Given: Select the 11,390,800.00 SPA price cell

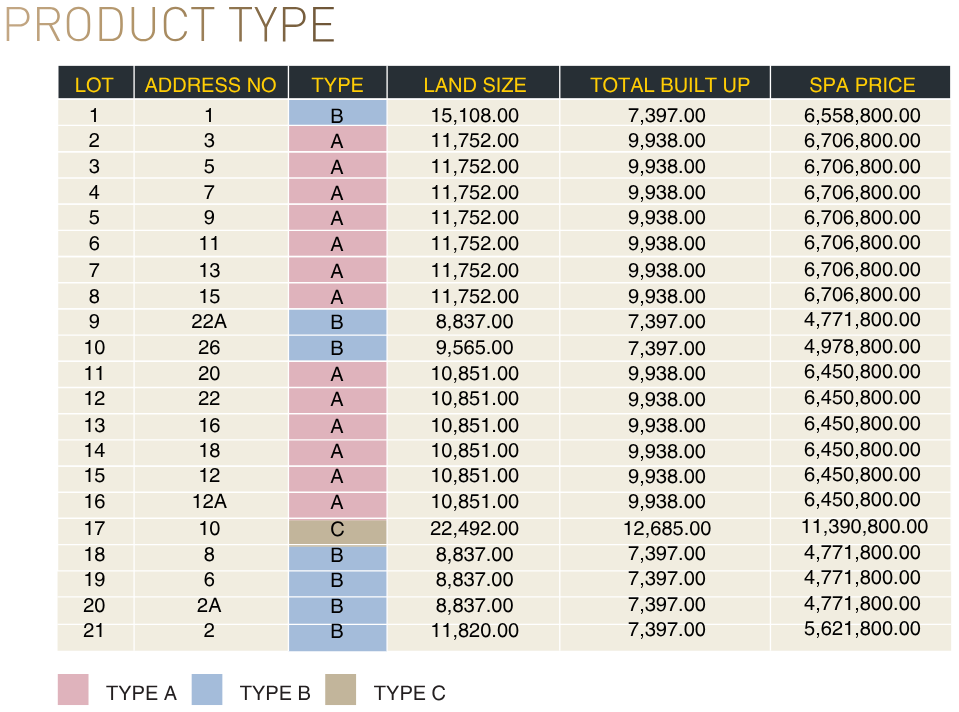Looking at the screenshot, I should (x=864, y=527).
